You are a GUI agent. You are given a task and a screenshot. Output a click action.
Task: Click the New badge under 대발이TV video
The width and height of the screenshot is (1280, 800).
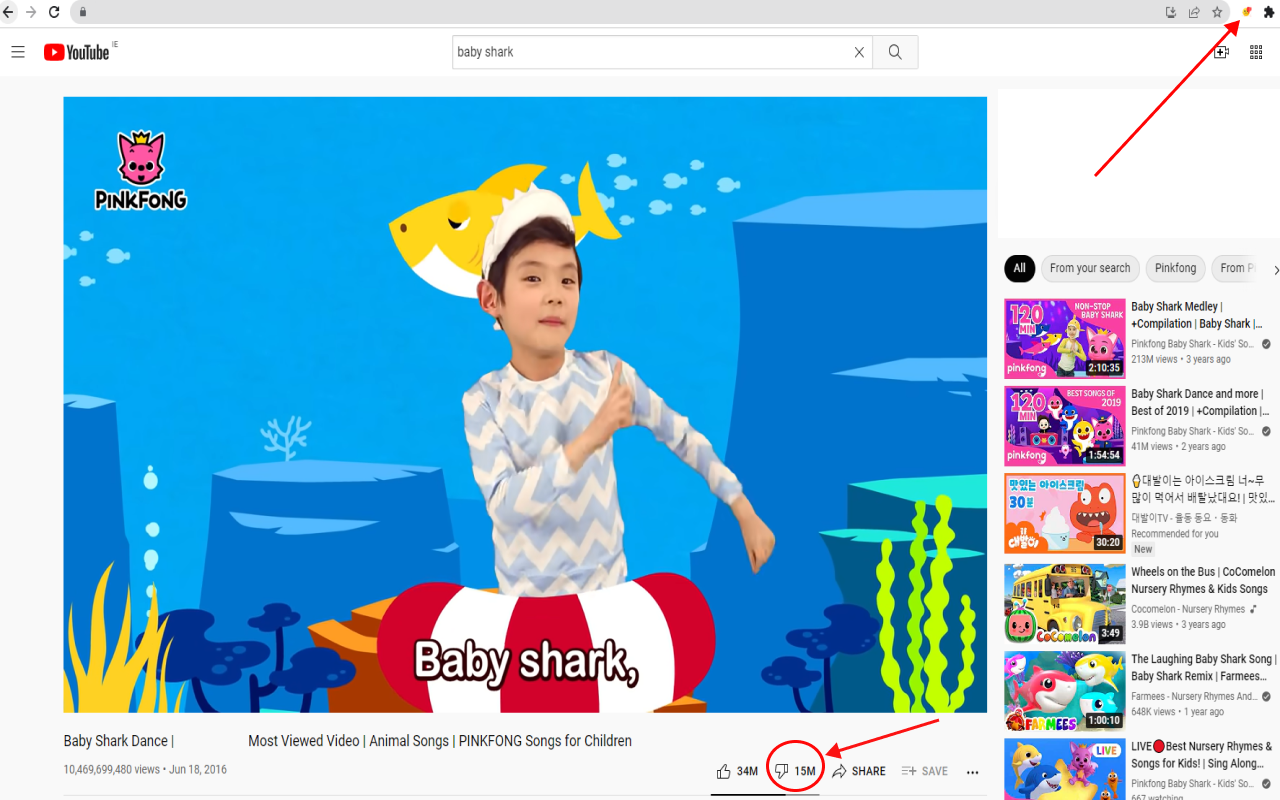[x=1143, y=549]
